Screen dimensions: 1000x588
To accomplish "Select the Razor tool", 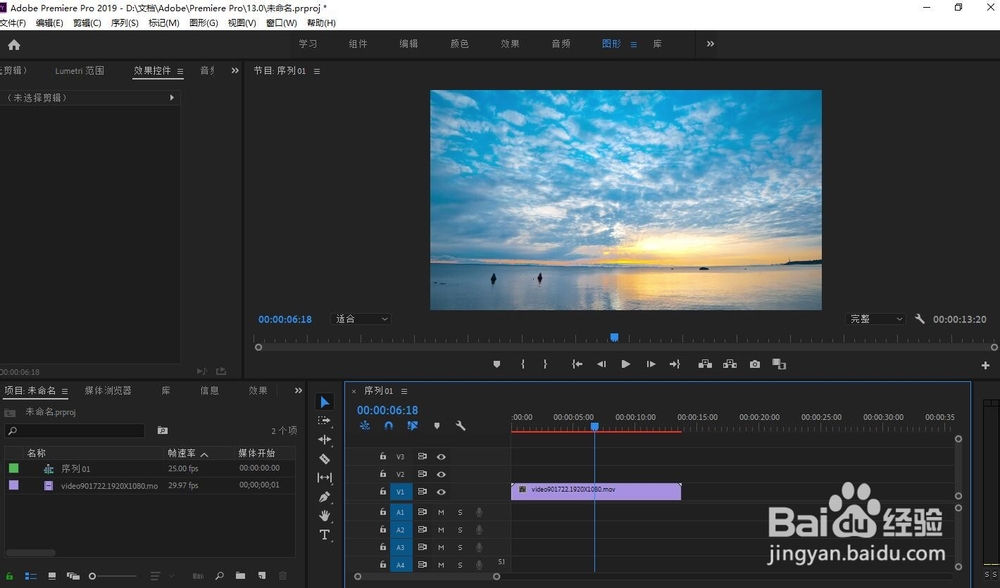I will tap(325, 459).
